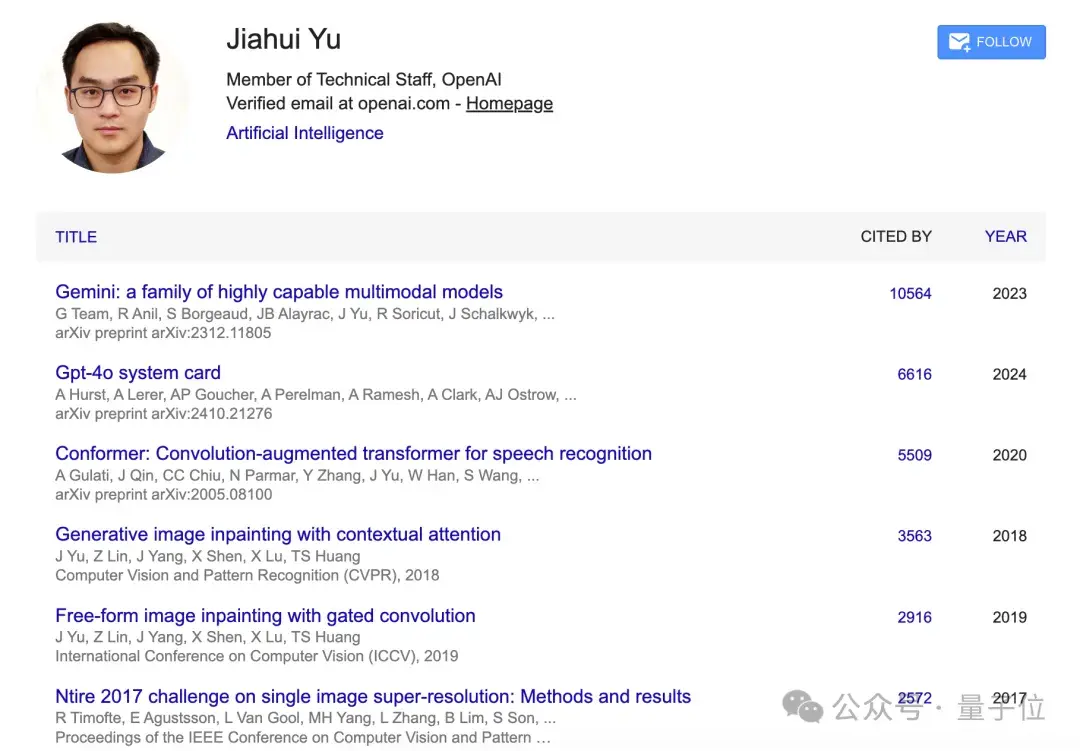Open Generative image inpainting contextual attention paper
Image resolution: width=1080 pixels, height=751 pixels.
[x=278, y=534]
